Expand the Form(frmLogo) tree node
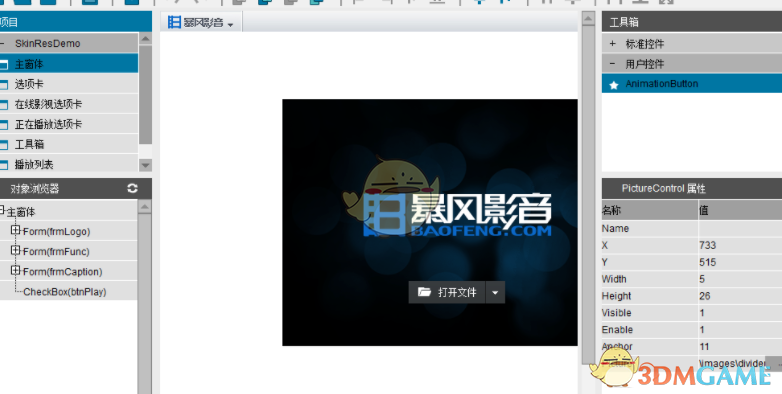The width and height of the screenshot is (782, 394). [x=15, y=230]
